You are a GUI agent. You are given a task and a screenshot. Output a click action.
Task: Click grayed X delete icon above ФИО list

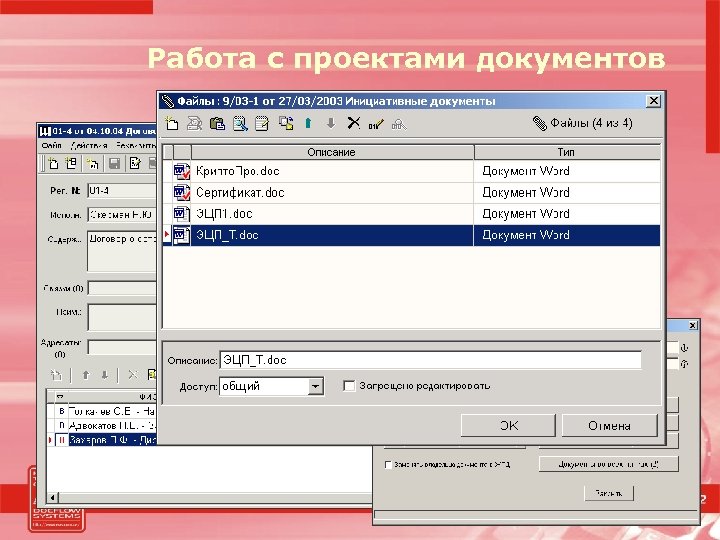[133, 375]
